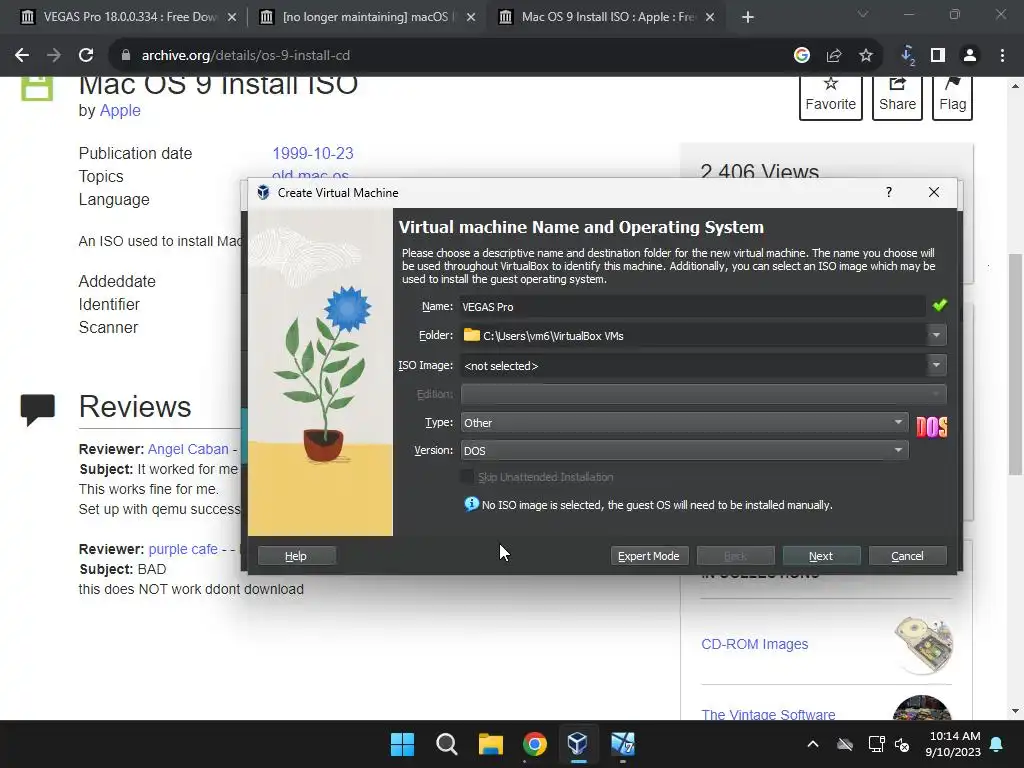Expand the Folder dropdown arrow
Image resolution: width=1024 pixels, height=768 pixels.
(x=936, y=335)
